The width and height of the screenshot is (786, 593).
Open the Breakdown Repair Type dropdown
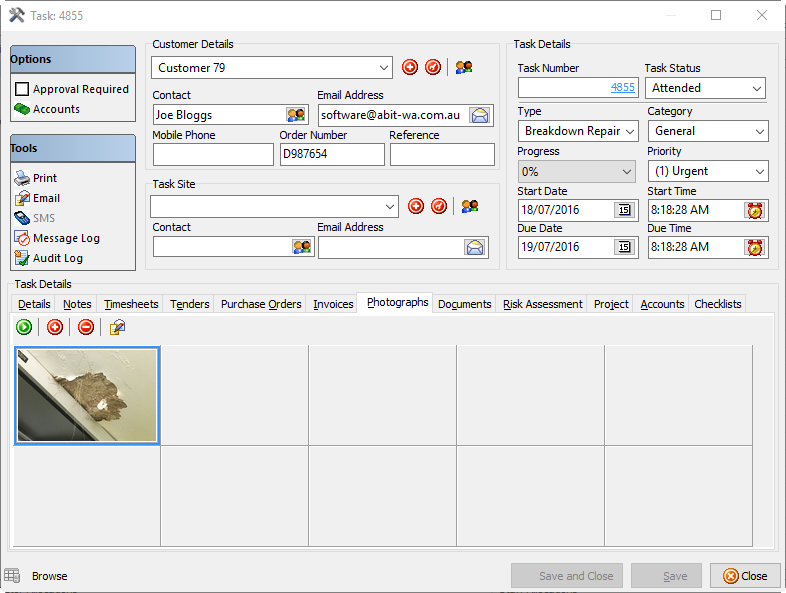point(629,131)
